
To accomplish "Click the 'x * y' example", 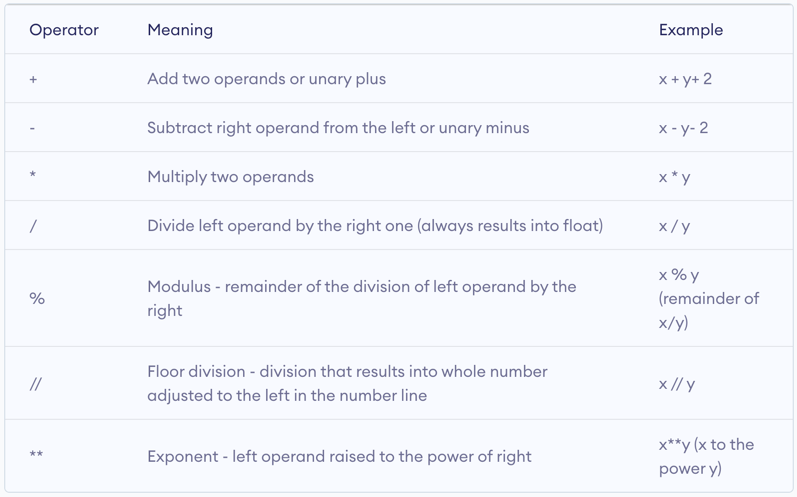I will pyautogui.click(x=674, y=177).
